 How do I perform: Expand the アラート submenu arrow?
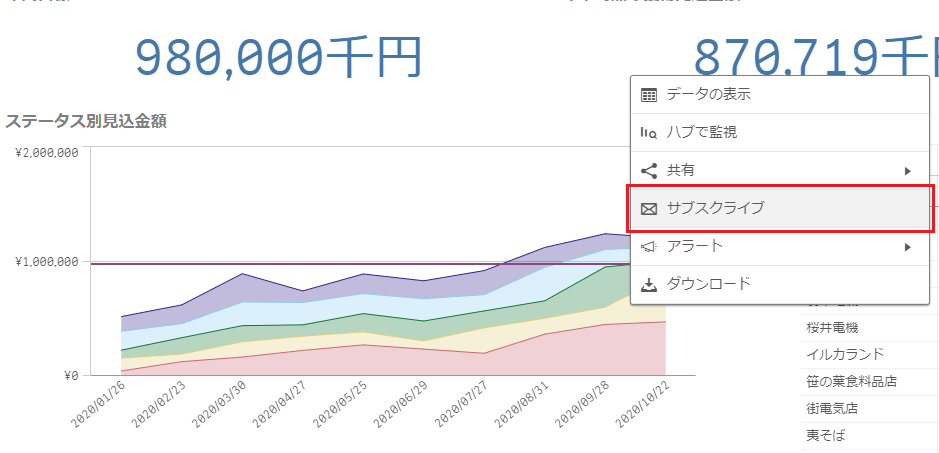[x=908, y=246]
